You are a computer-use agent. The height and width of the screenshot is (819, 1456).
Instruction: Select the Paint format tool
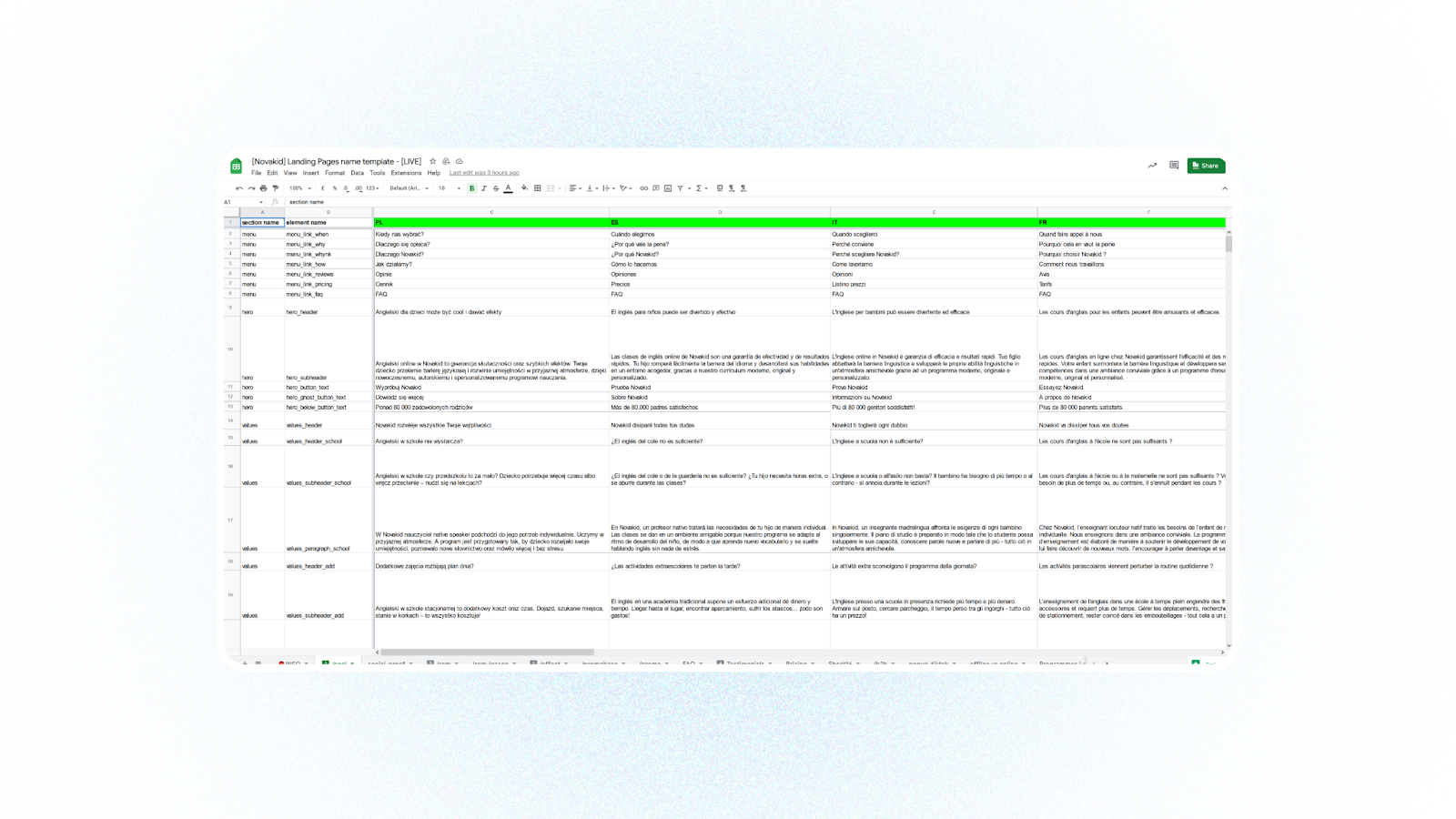(276, 188)
